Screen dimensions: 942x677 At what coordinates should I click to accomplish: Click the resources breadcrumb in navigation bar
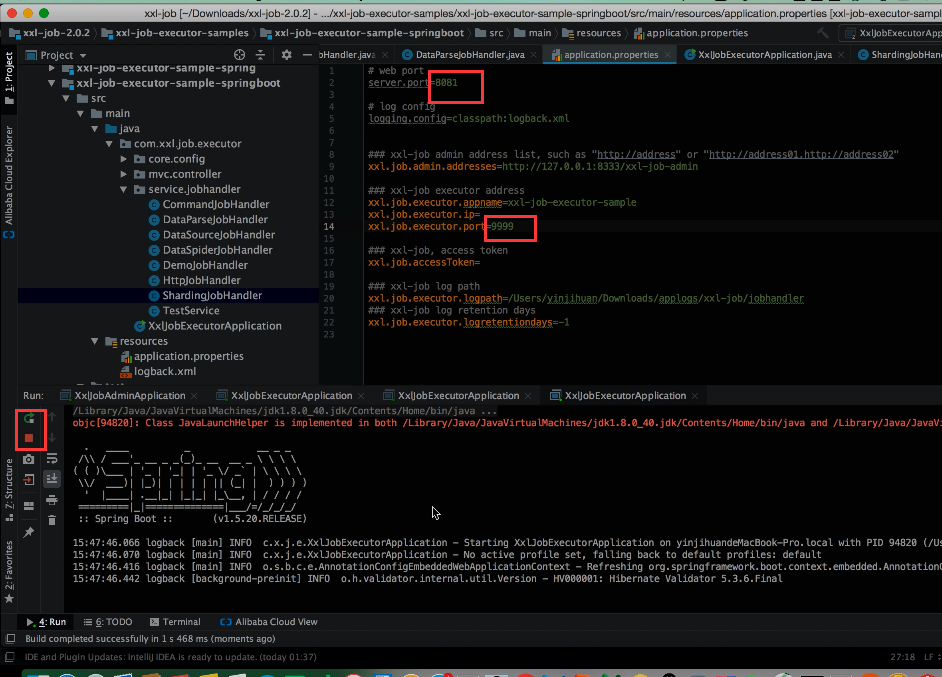591,33
